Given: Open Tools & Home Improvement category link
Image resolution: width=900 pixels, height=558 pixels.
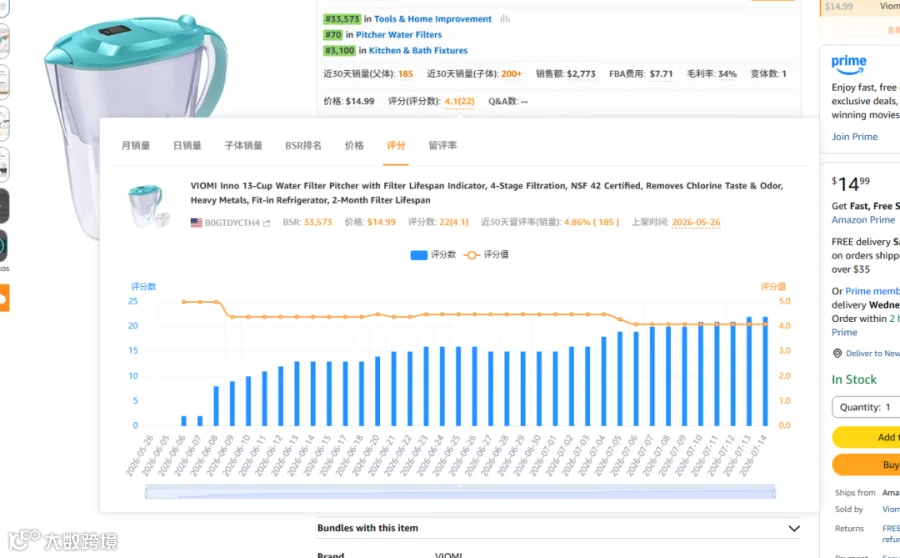Looking at the screenshot, I should [x=433, y=19].
